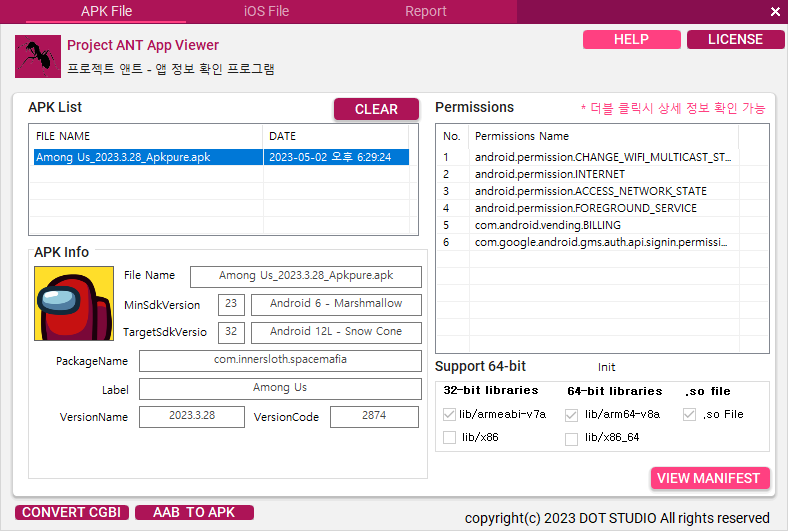Screen dimensions: 788x531
Task: Click the VersionName field 2023.3.28
Action: (191, 416)
